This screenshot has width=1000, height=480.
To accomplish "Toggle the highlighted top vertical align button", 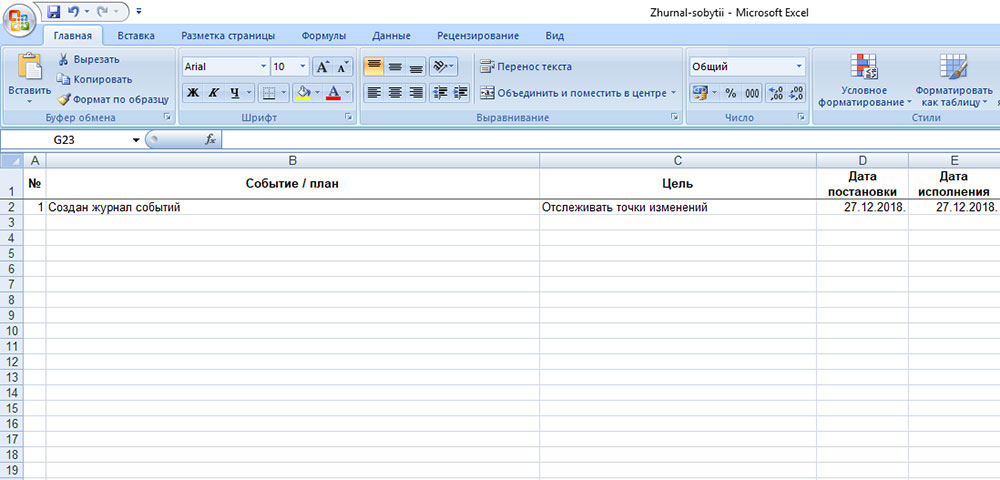I will 374,66.
